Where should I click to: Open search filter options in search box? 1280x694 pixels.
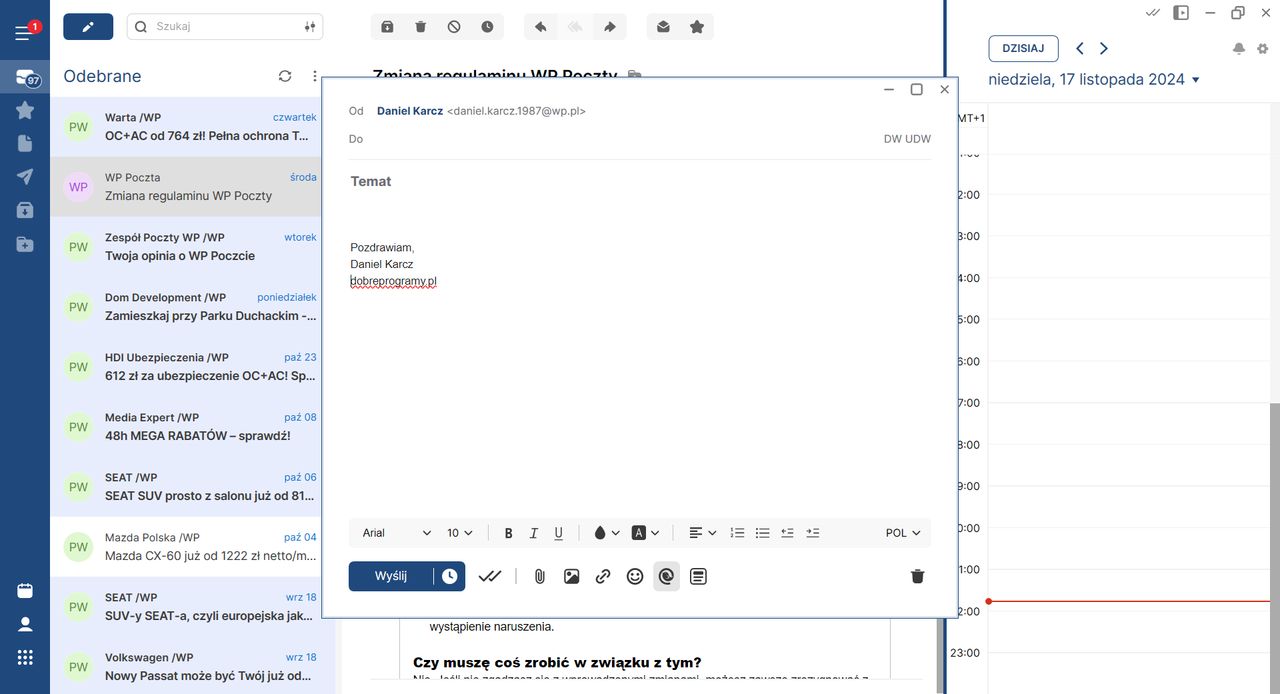coord(309,27)
